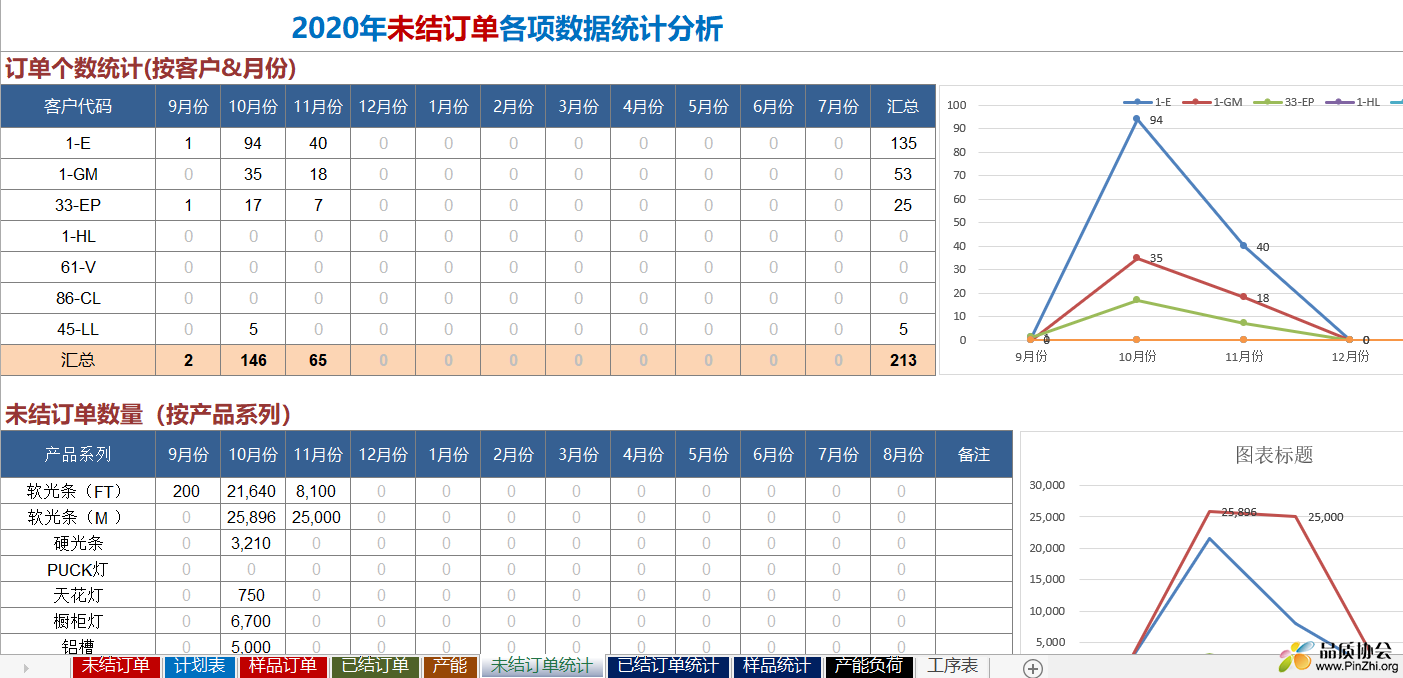Select the 8,100 quantity cell

[317, 491]
